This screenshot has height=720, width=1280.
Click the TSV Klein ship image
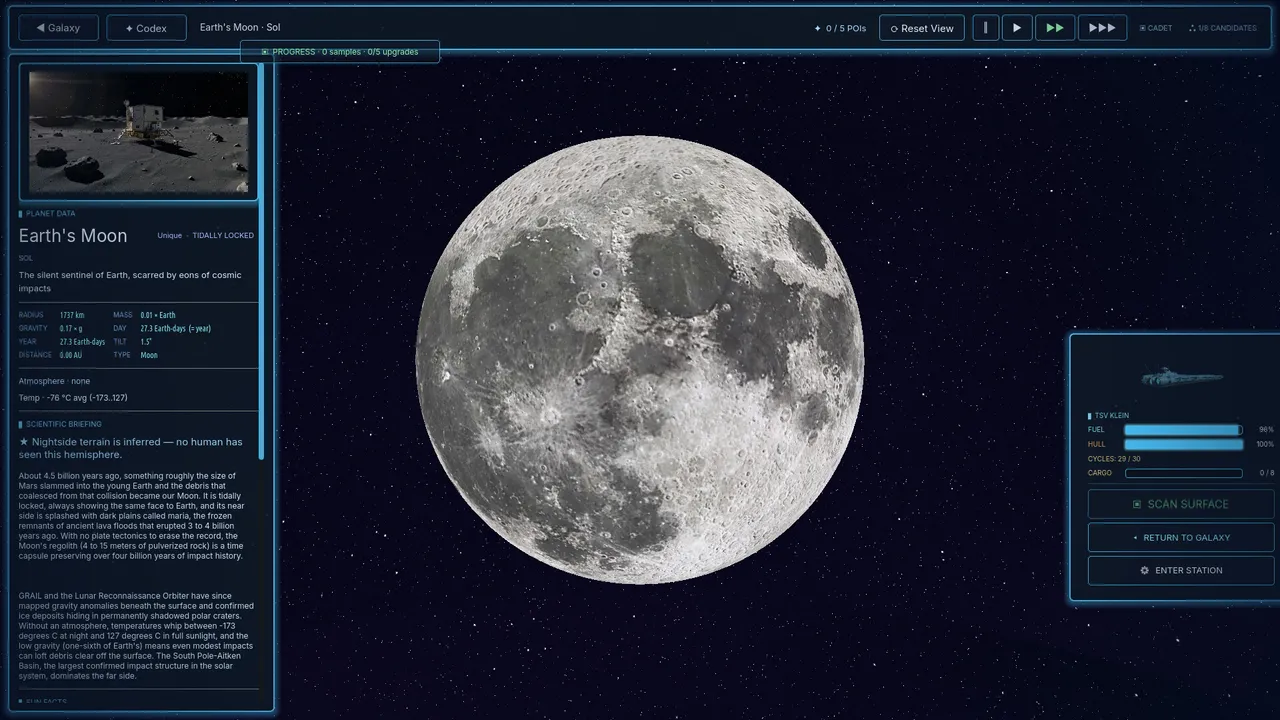(x=1182, y=377)
